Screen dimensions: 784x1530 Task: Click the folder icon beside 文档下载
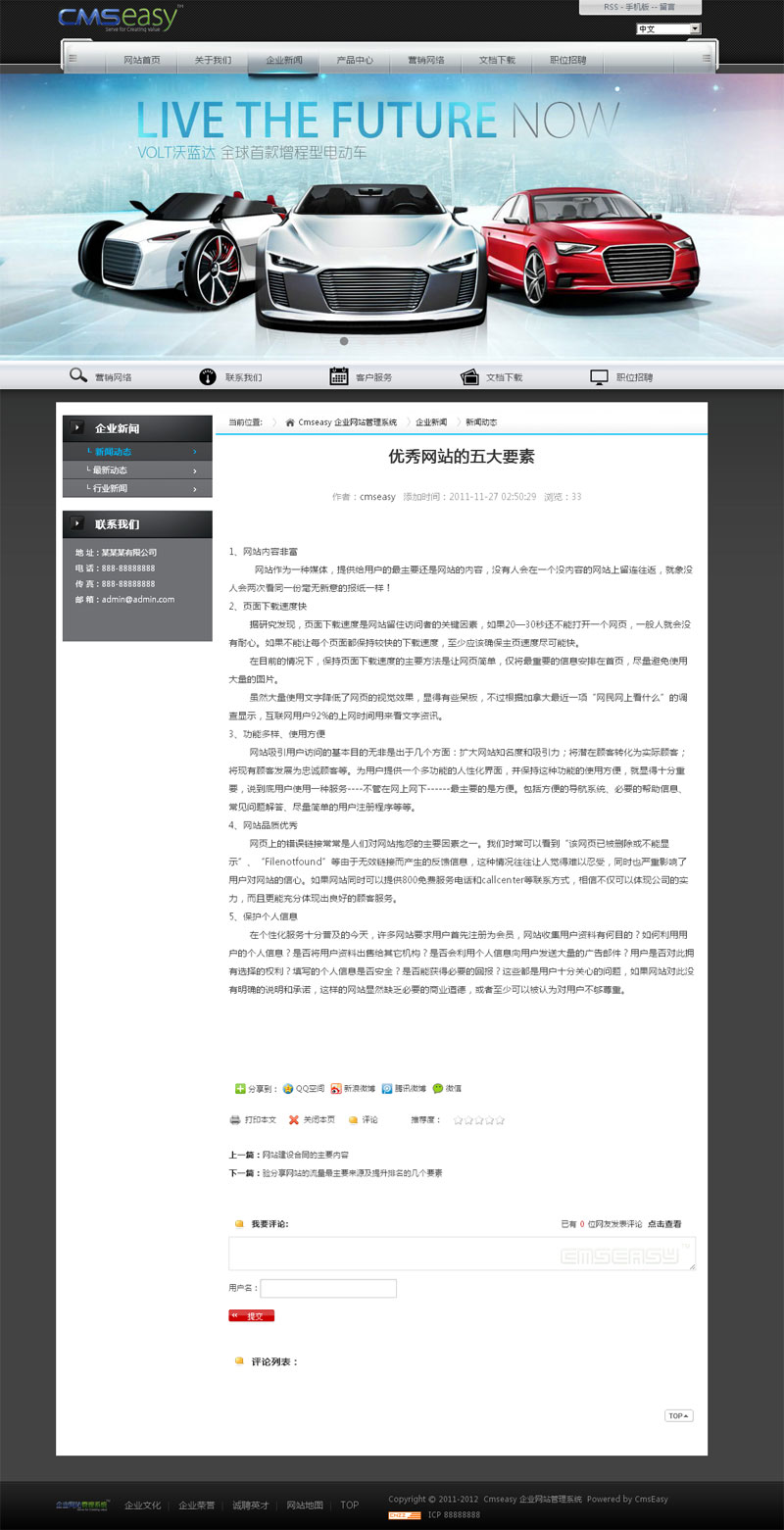pyautogui.click(x=469, y=376)
